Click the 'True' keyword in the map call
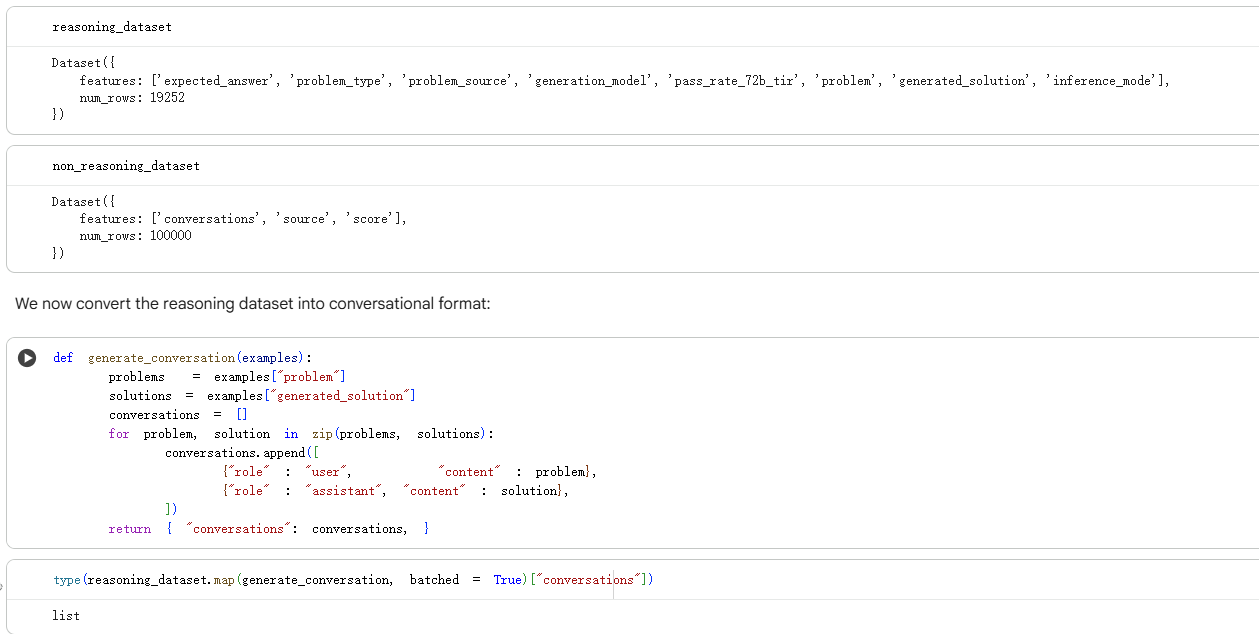 tap(508, 580)
